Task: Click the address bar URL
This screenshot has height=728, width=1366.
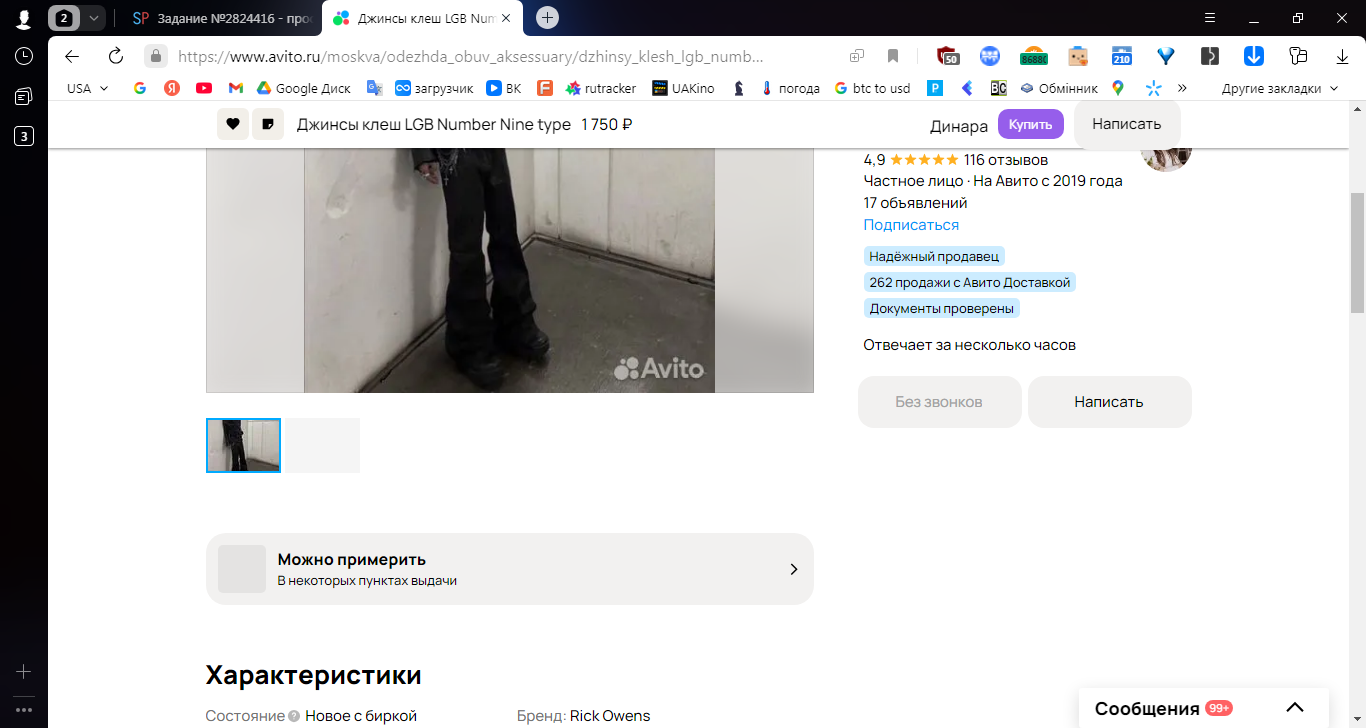Action: pos(470,56)
